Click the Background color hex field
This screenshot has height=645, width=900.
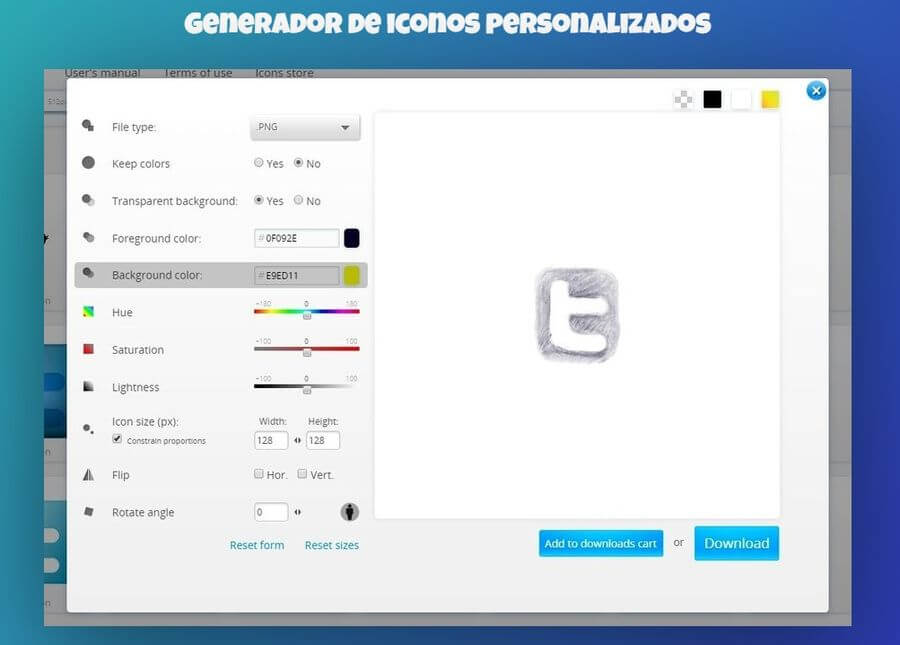297,275
